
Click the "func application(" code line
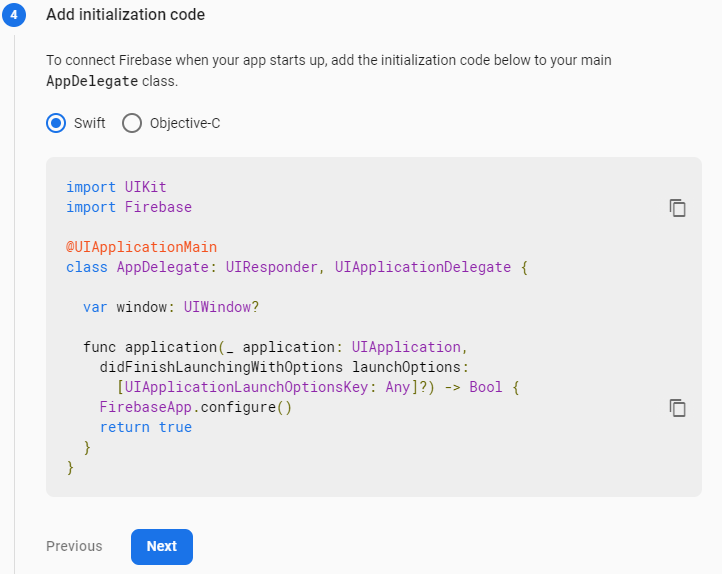pyautogui.click(x=275, y=347)
